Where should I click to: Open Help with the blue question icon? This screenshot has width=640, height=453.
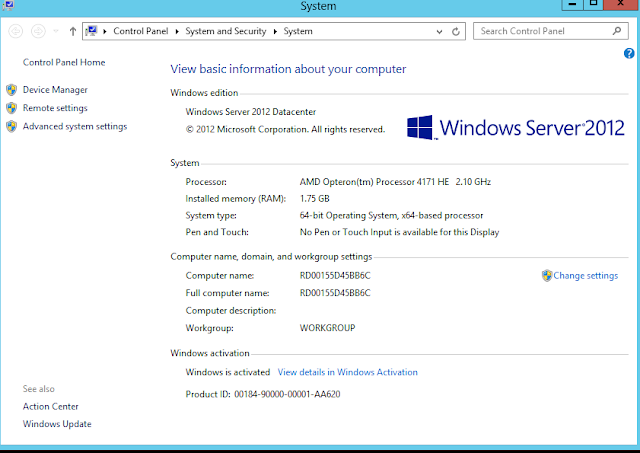click(x=629, y=53)
